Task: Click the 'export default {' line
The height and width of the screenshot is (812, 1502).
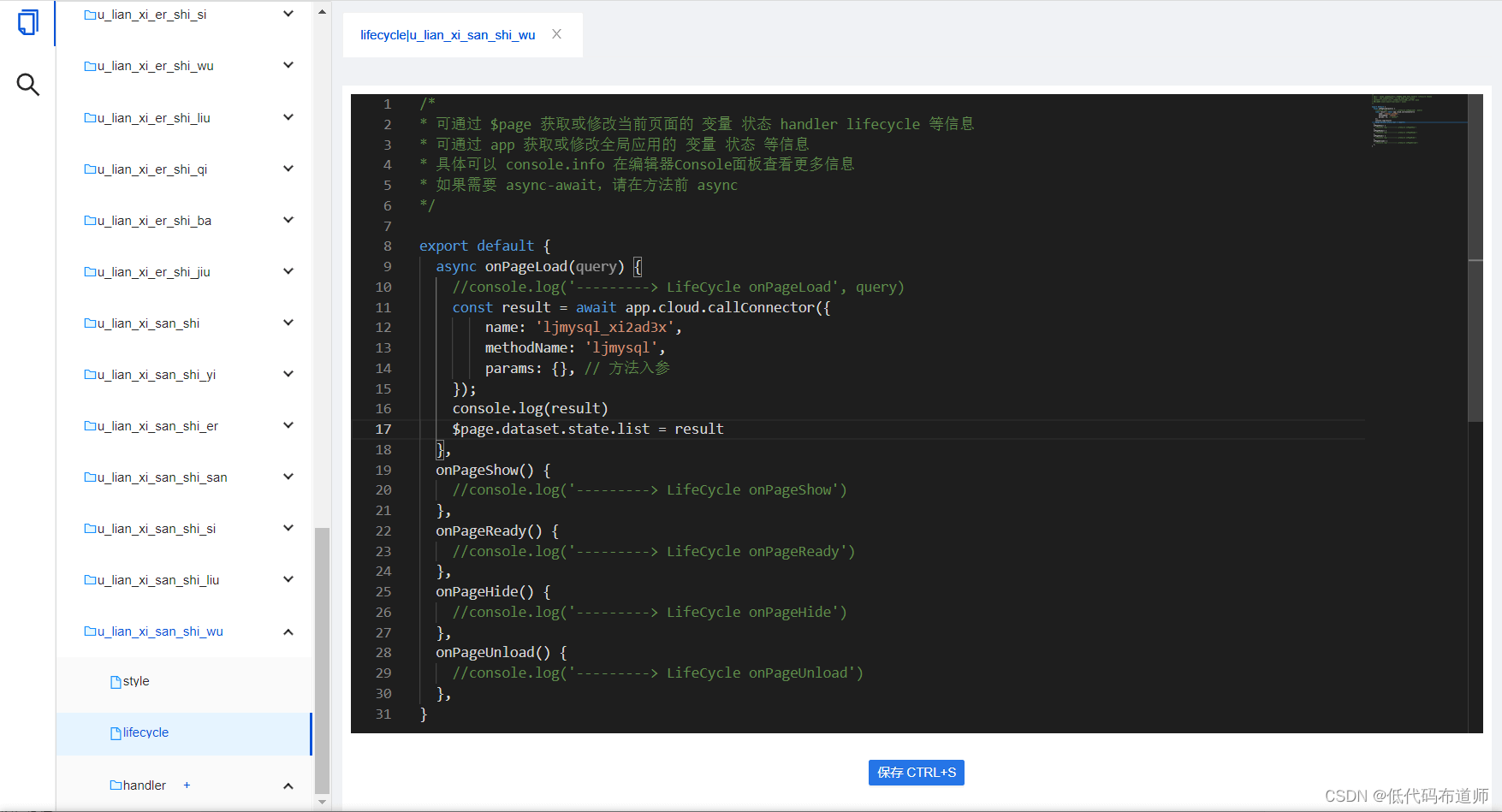Action: click(x=485, y=246)
